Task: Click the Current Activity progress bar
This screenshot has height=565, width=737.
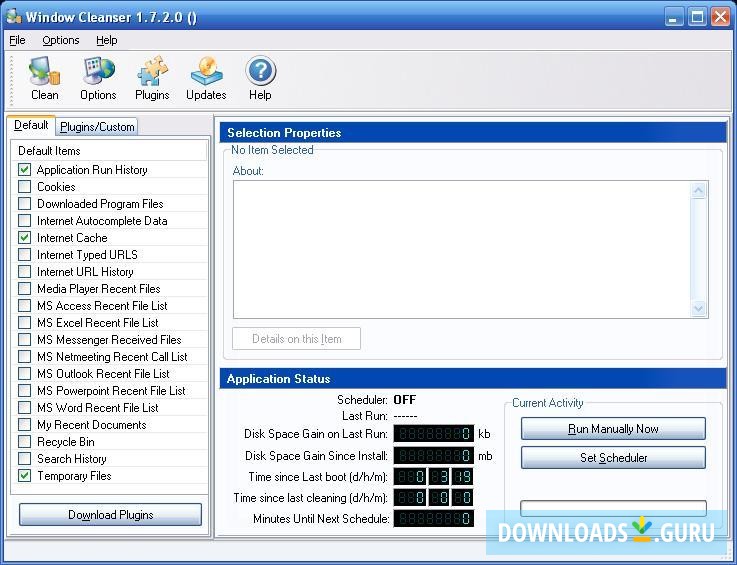Action: point(613,508)
